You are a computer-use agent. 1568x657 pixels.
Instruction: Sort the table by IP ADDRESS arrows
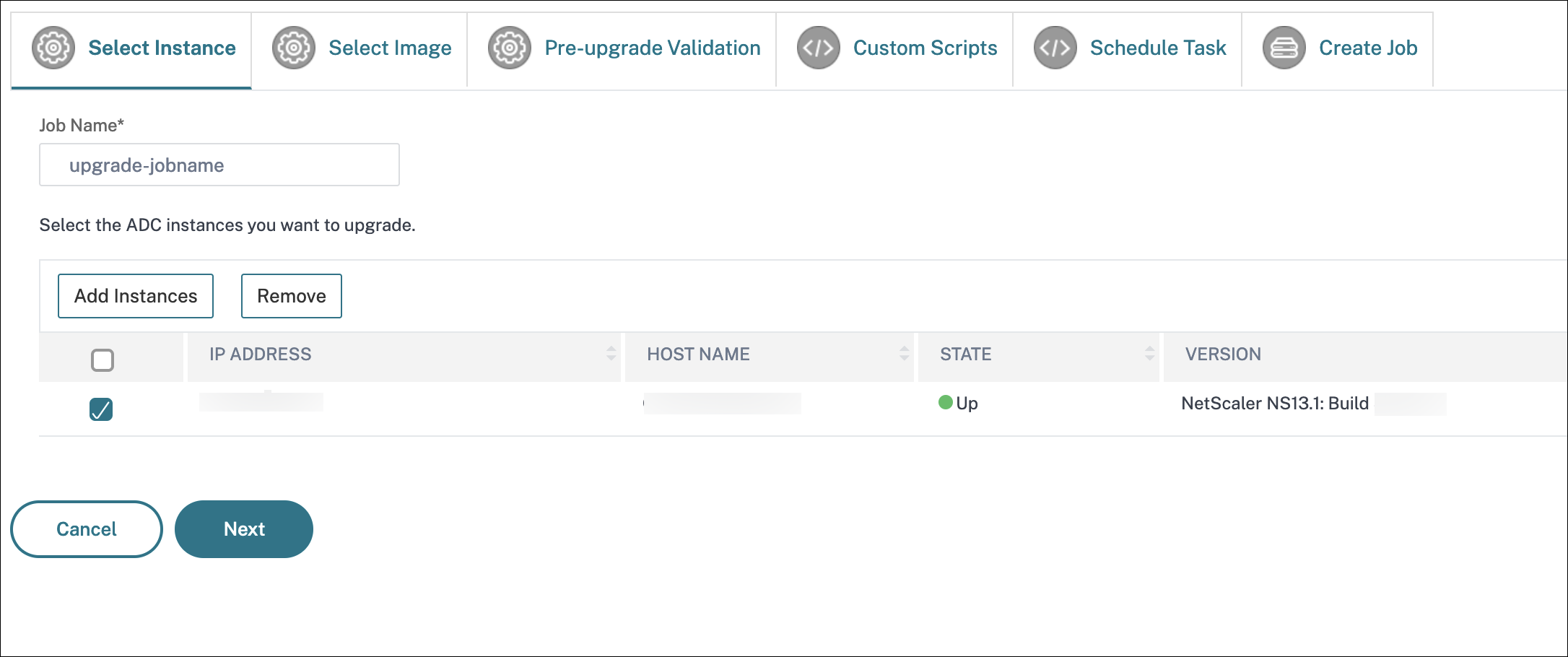[x=611, y=354]
